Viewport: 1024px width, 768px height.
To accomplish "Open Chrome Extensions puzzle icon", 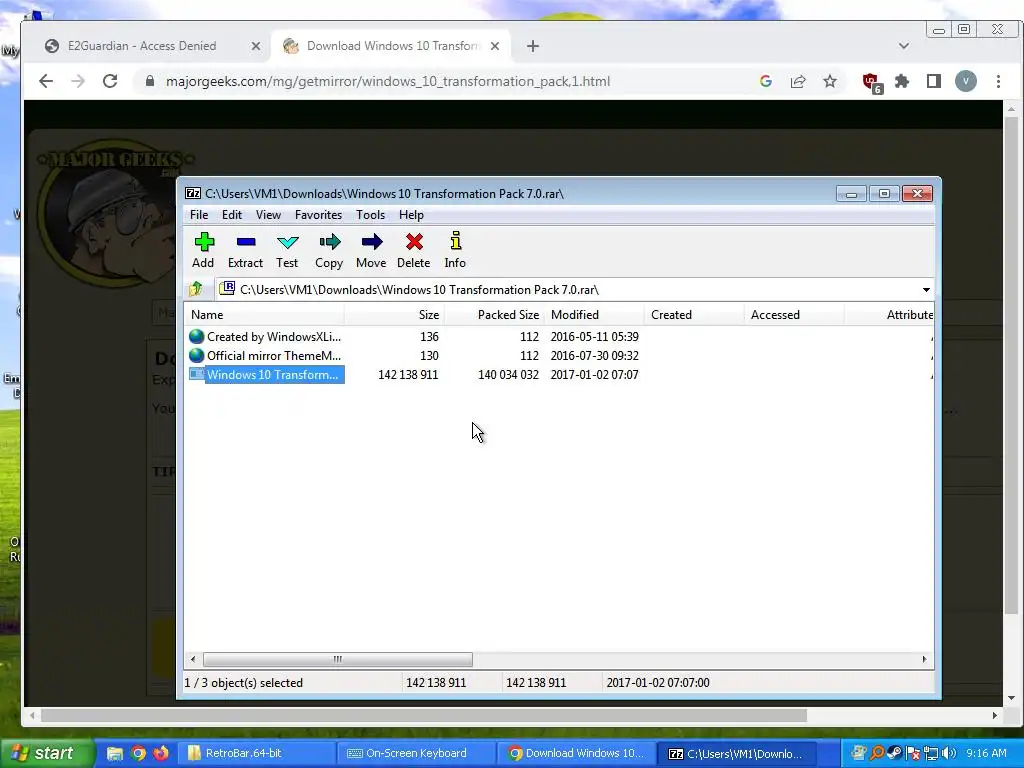I will coord(902,81).
